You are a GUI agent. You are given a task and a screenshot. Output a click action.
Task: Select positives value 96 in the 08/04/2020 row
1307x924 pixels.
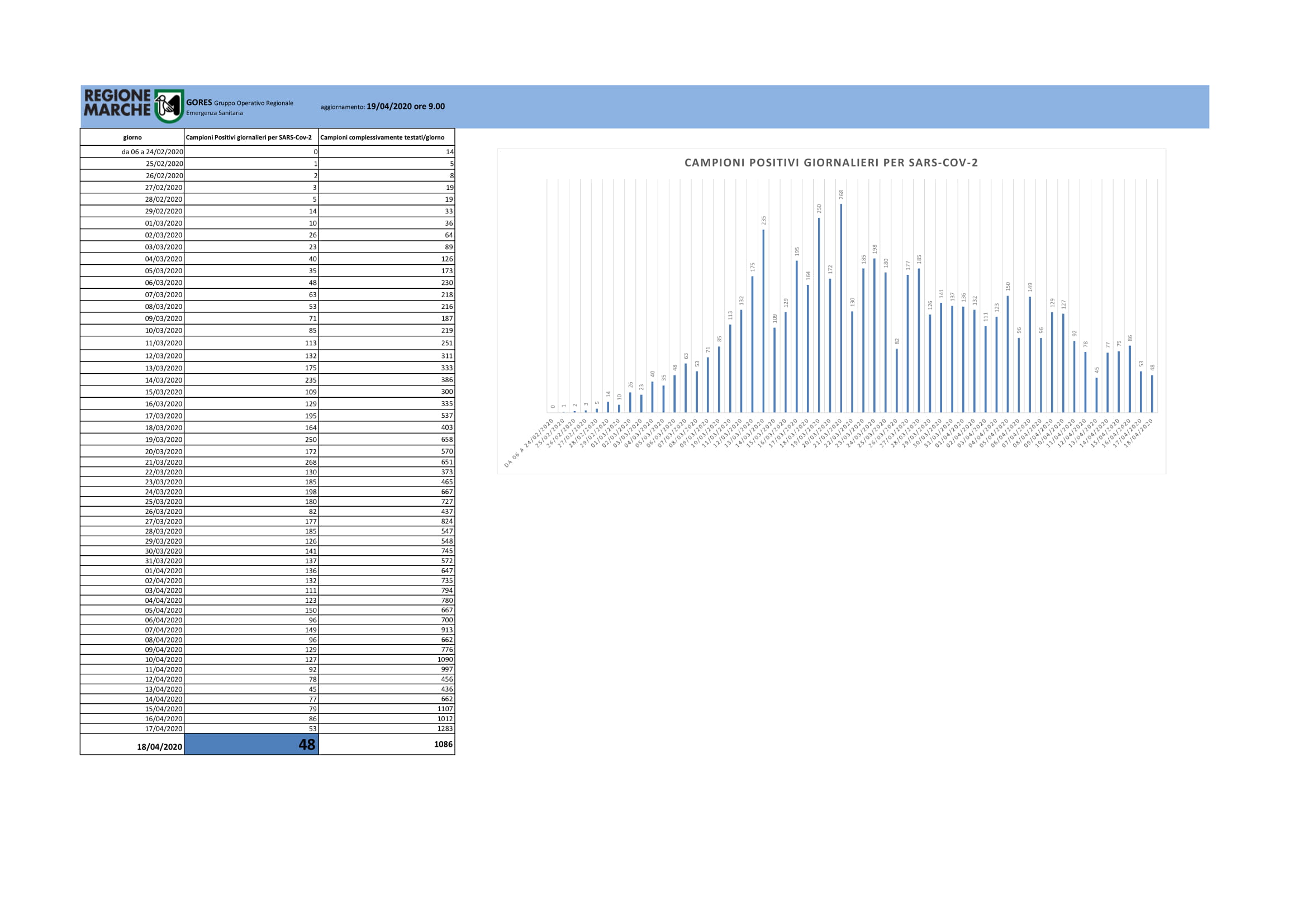[x=251, y=640]
